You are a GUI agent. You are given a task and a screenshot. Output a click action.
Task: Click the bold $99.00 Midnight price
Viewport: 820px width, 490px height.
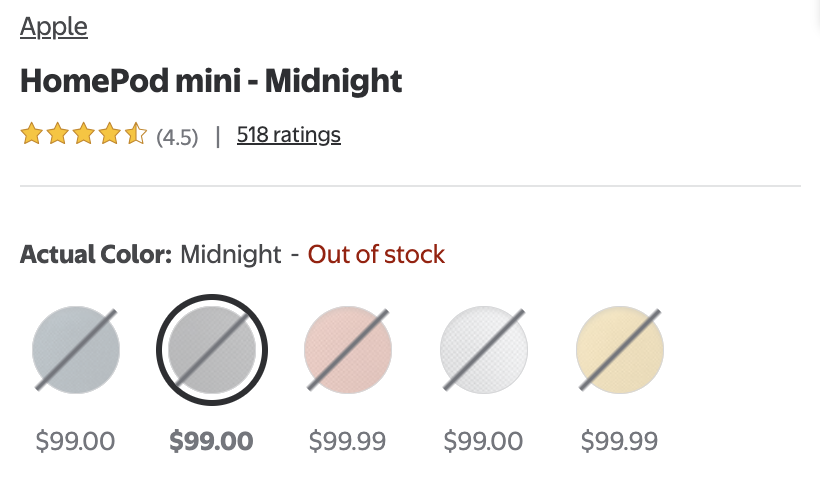click(212, 441)
